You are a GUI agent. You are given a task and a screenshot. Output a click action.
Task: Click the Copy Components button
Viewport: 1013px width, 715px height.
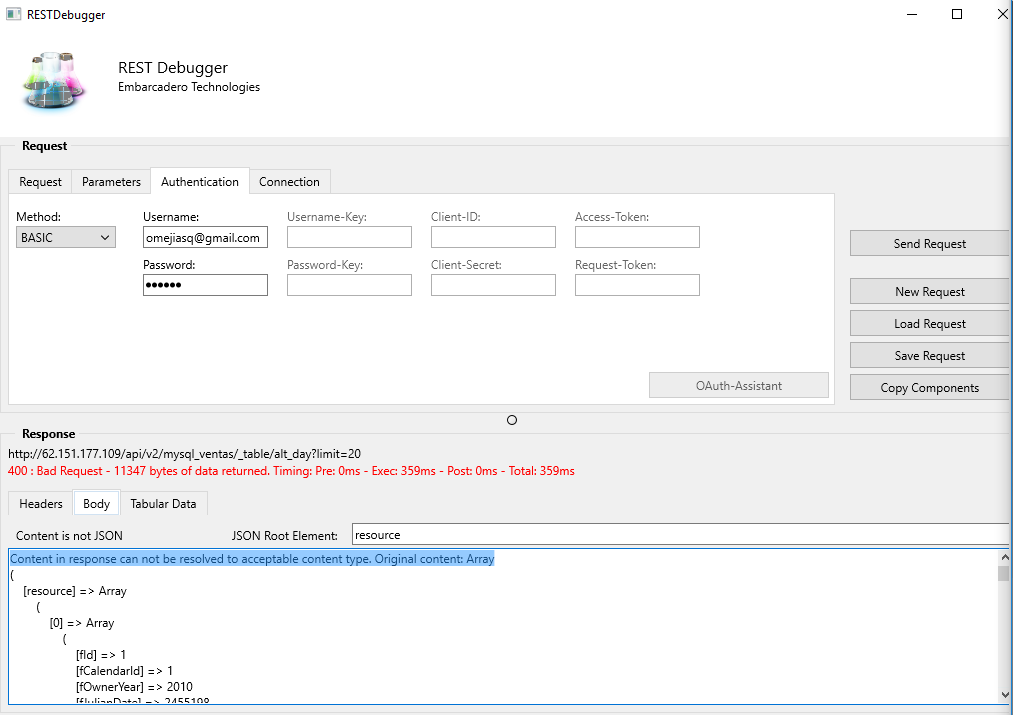coord(930,388)
